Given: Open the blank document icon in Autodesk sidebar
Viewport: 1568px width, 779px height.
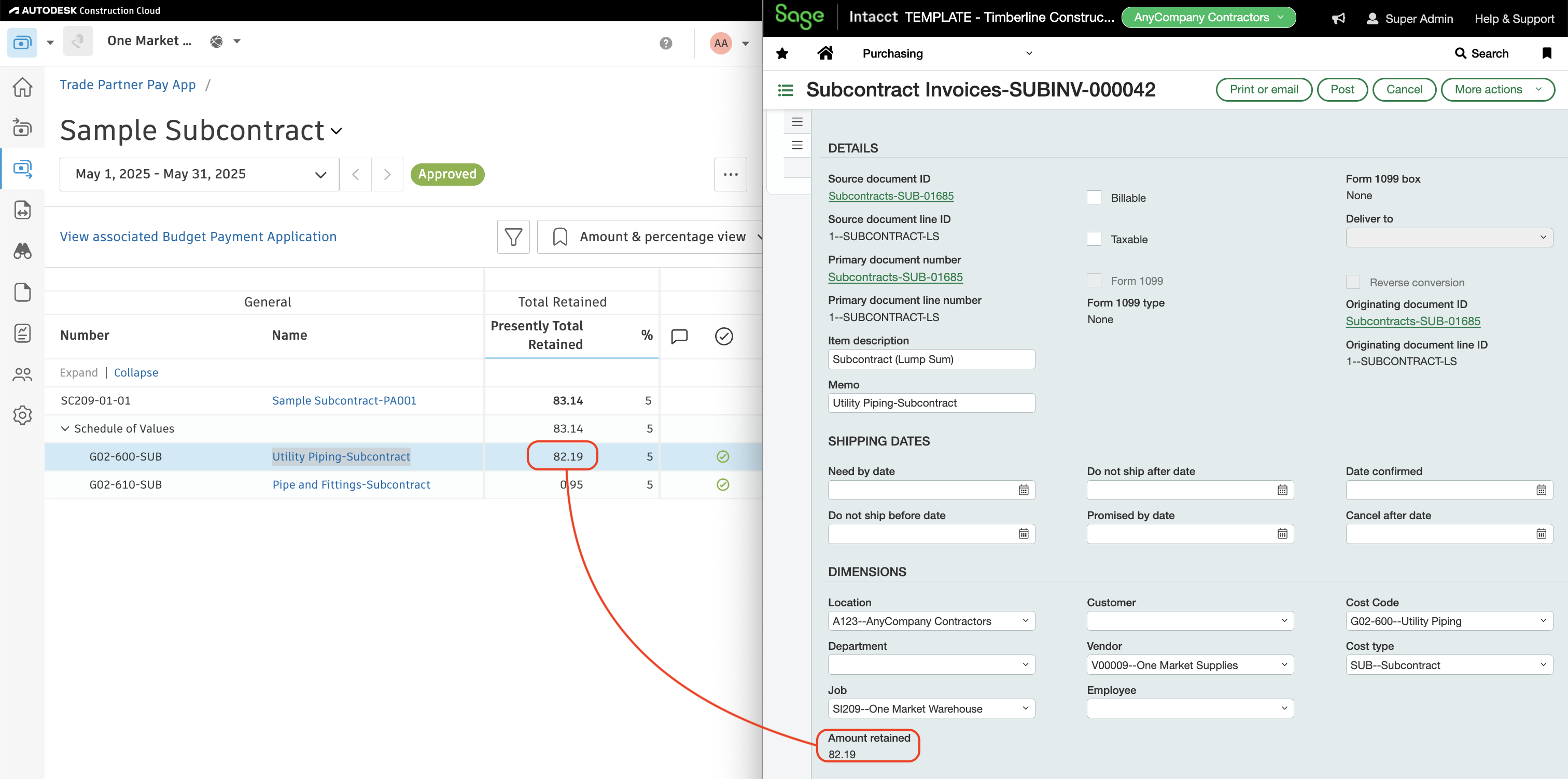Looking at the screenshot, I should coord(22,292).
